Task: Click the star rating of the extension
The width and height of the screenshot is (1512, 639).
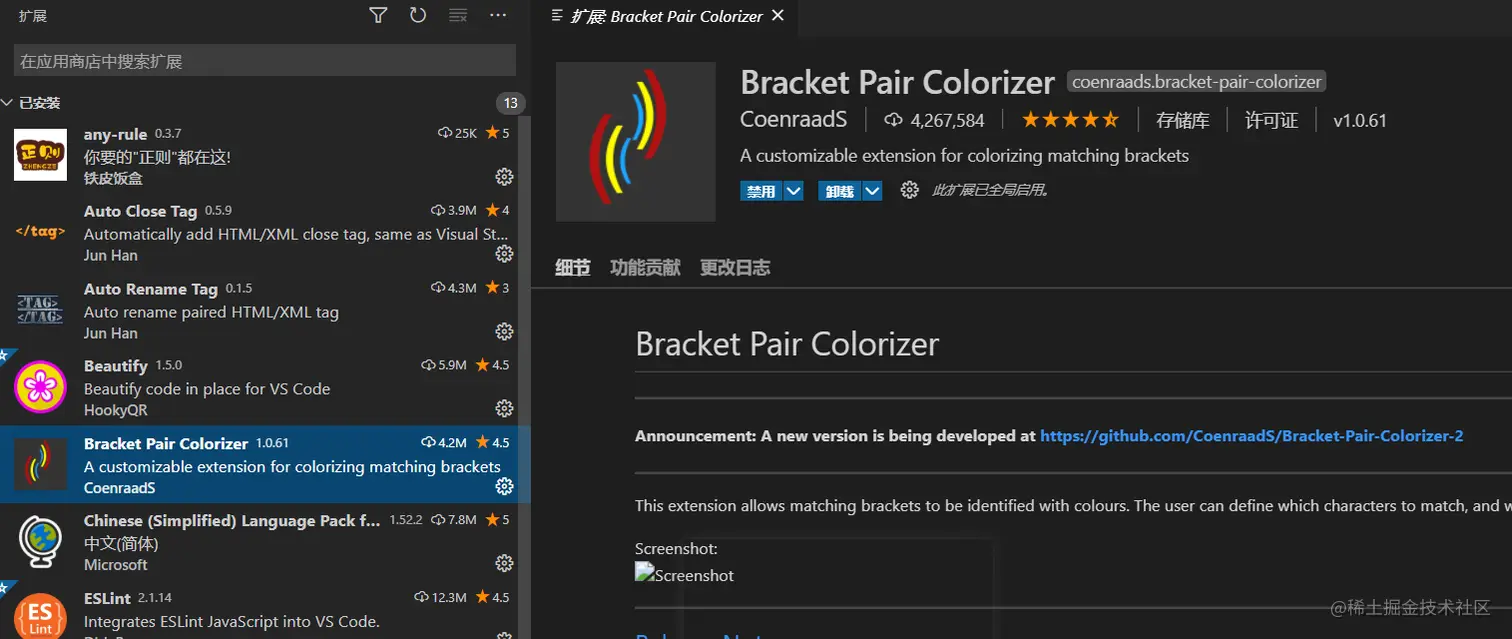Action: 1070,120
